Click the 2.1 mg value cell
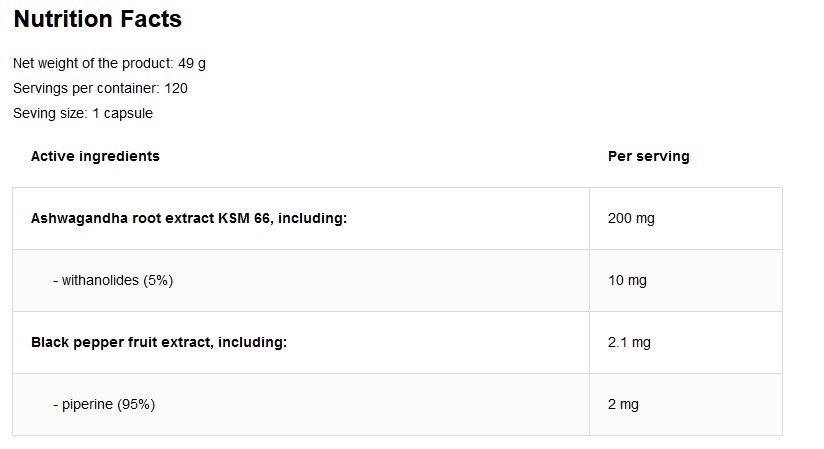 686,342
